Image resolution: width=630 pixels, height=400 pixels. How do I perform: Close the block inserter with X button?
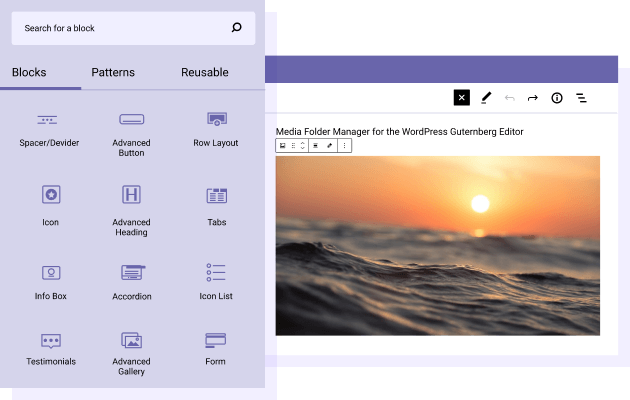click(x=461, y=97)
